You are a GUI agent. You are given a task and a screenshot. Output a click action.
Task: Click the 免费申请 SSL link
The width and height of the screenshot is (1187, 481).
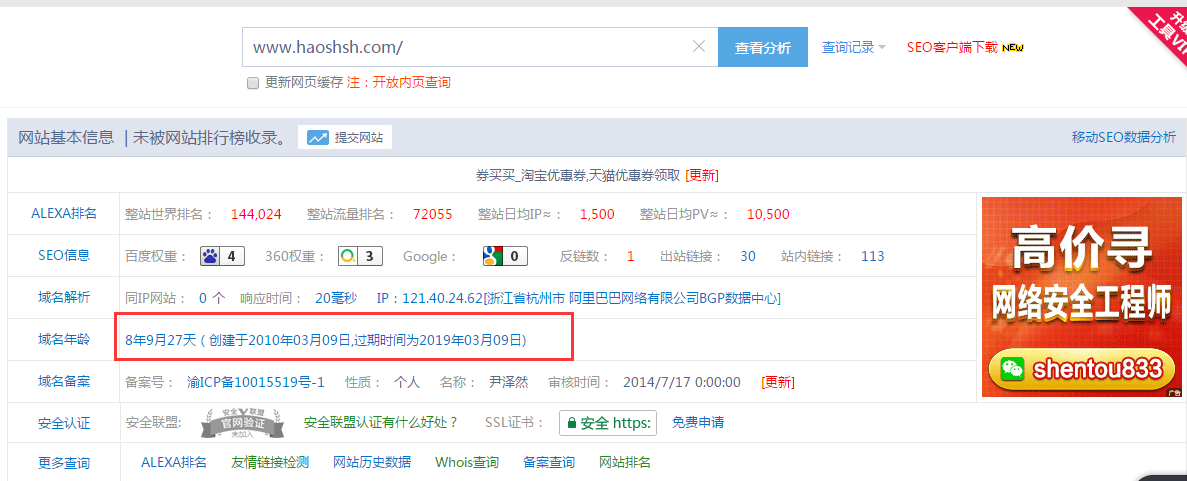click(x=698, y=423)
